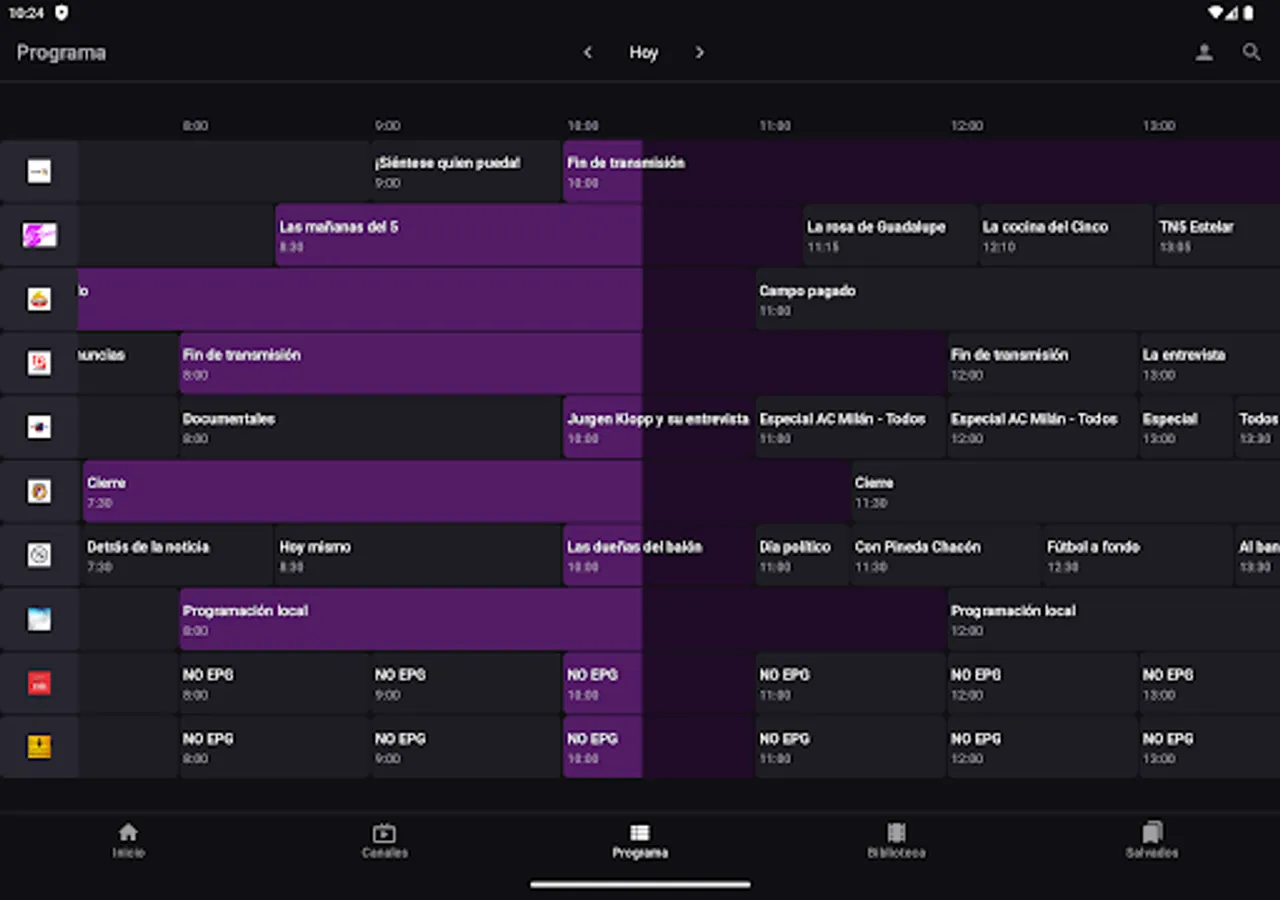Image resolution: width=1280 pixels, height=900 pixels.
Task: Open the Salvados saved items icon
Action: point(1152,838)
